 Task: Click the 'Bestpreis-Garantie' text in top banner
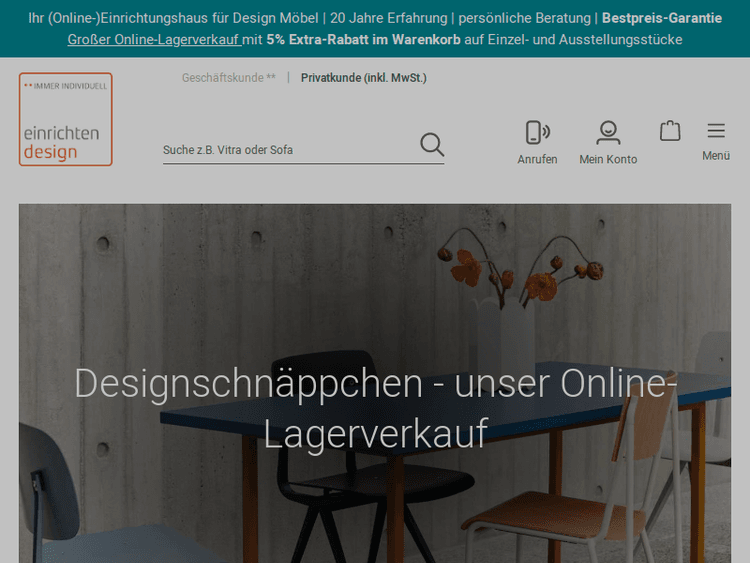pyautogui.click(x=662, y=18)
